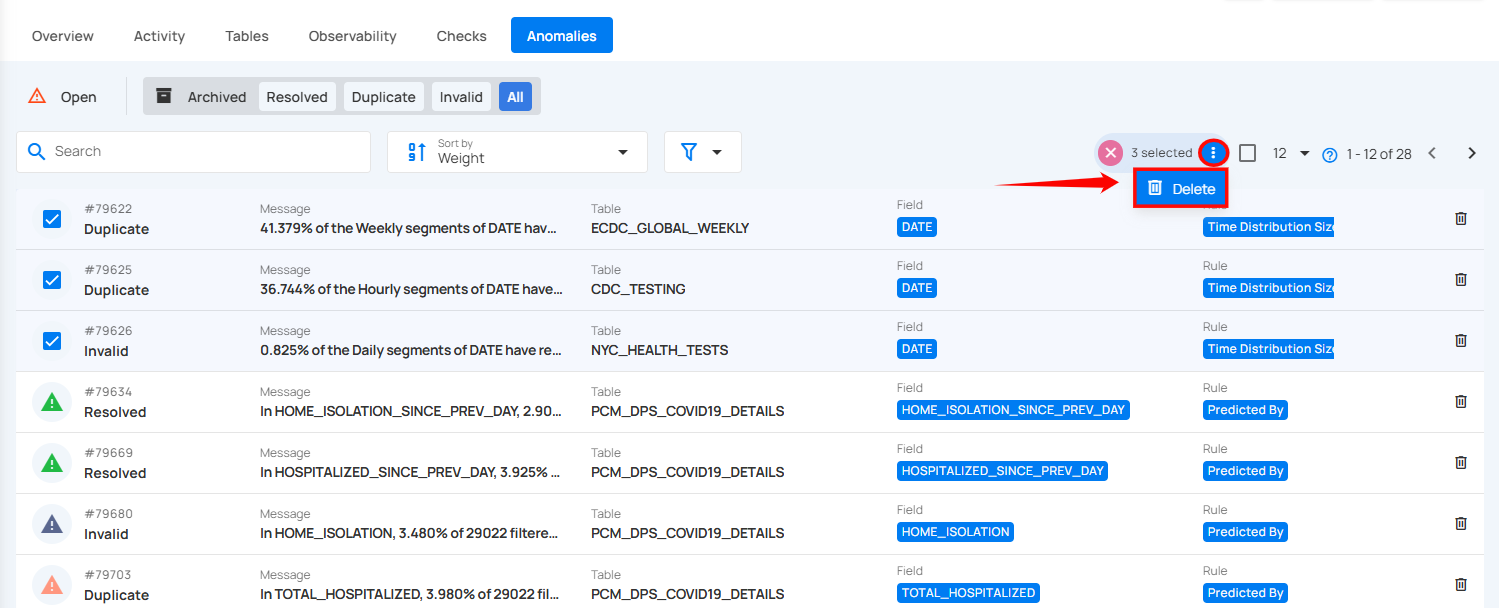This screenshot has height=608, width=1499.
Task: Delete anomaly #79625 via trash icon
Action: pos(1460,279)
